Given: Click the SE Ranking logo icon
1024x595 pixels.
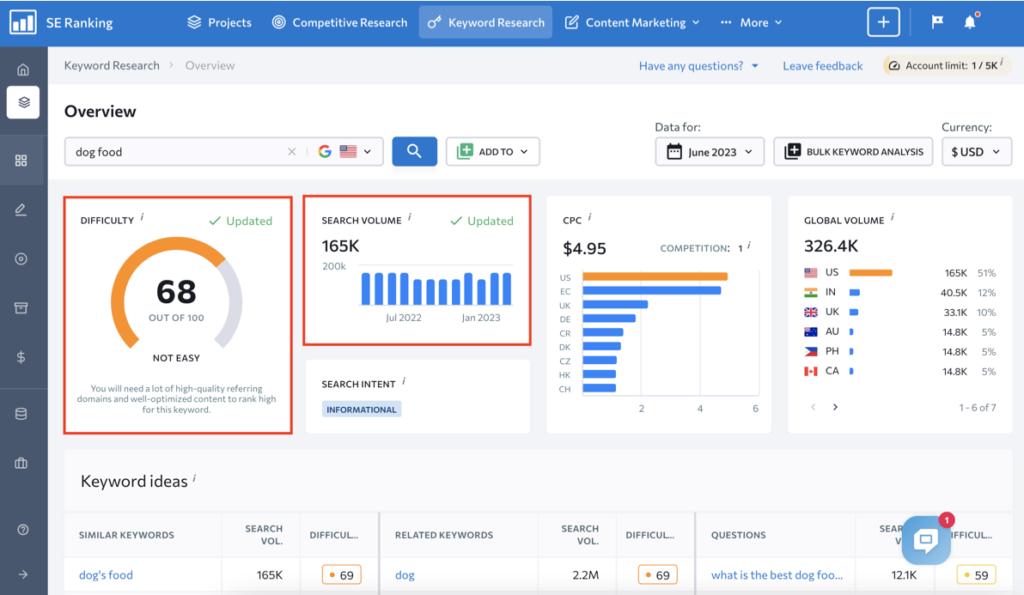Looking at the screenshot, I should point(23,22).
